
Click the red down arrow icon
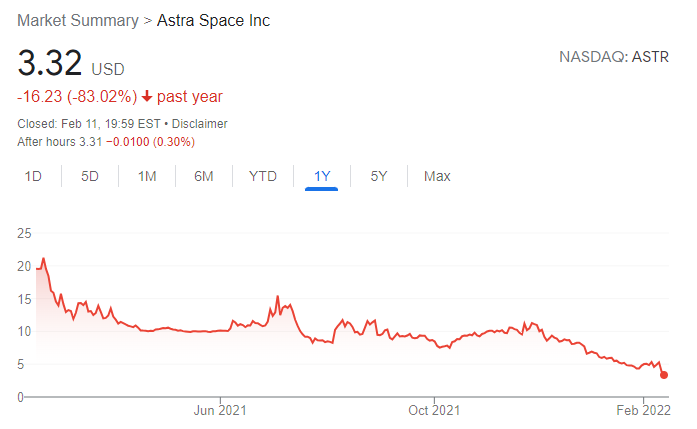tap(146, 97)
